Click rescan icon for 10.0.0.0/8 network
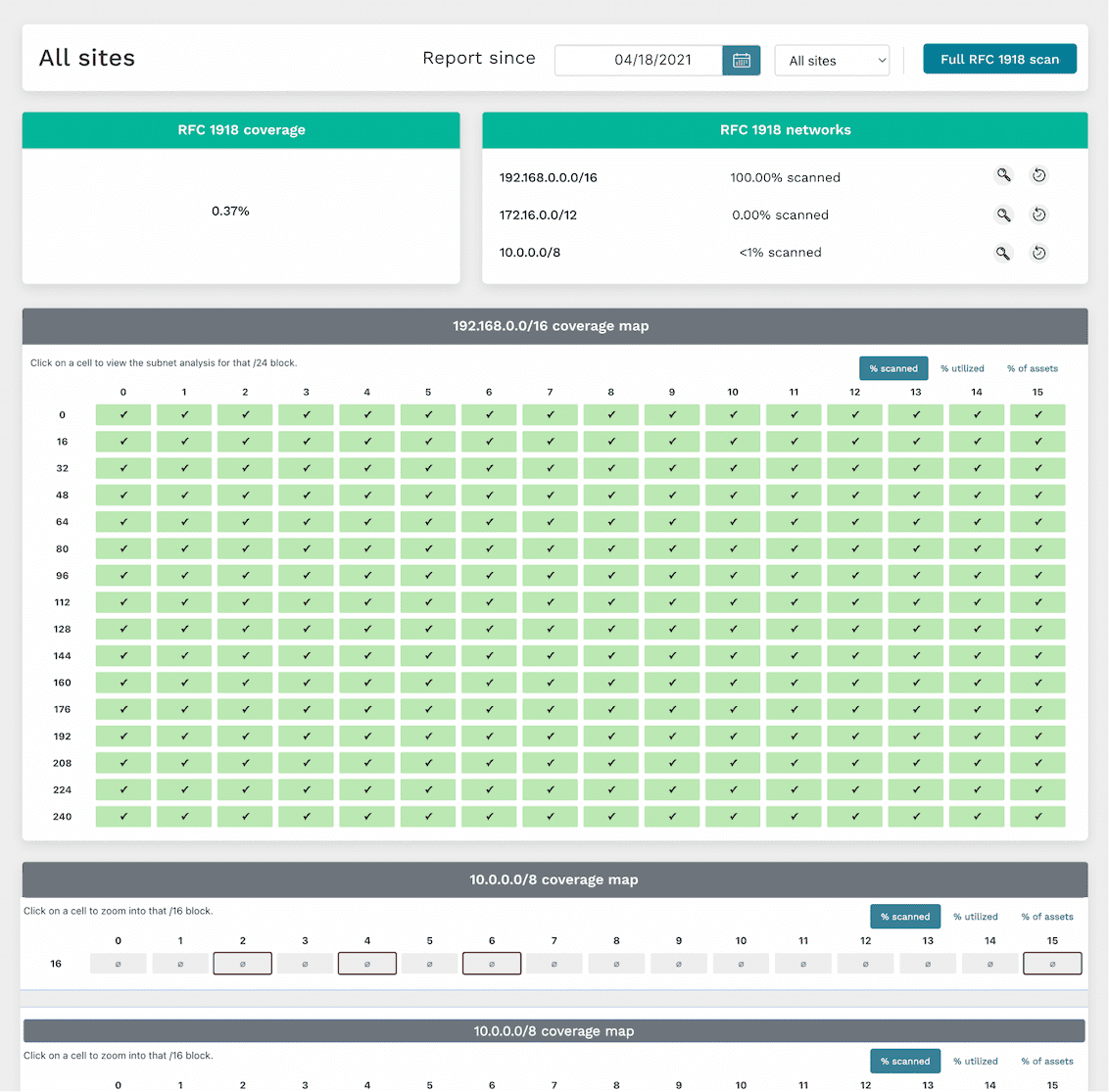The width and height of the screenshot is (1109, 1092). tap(1038, 253)
